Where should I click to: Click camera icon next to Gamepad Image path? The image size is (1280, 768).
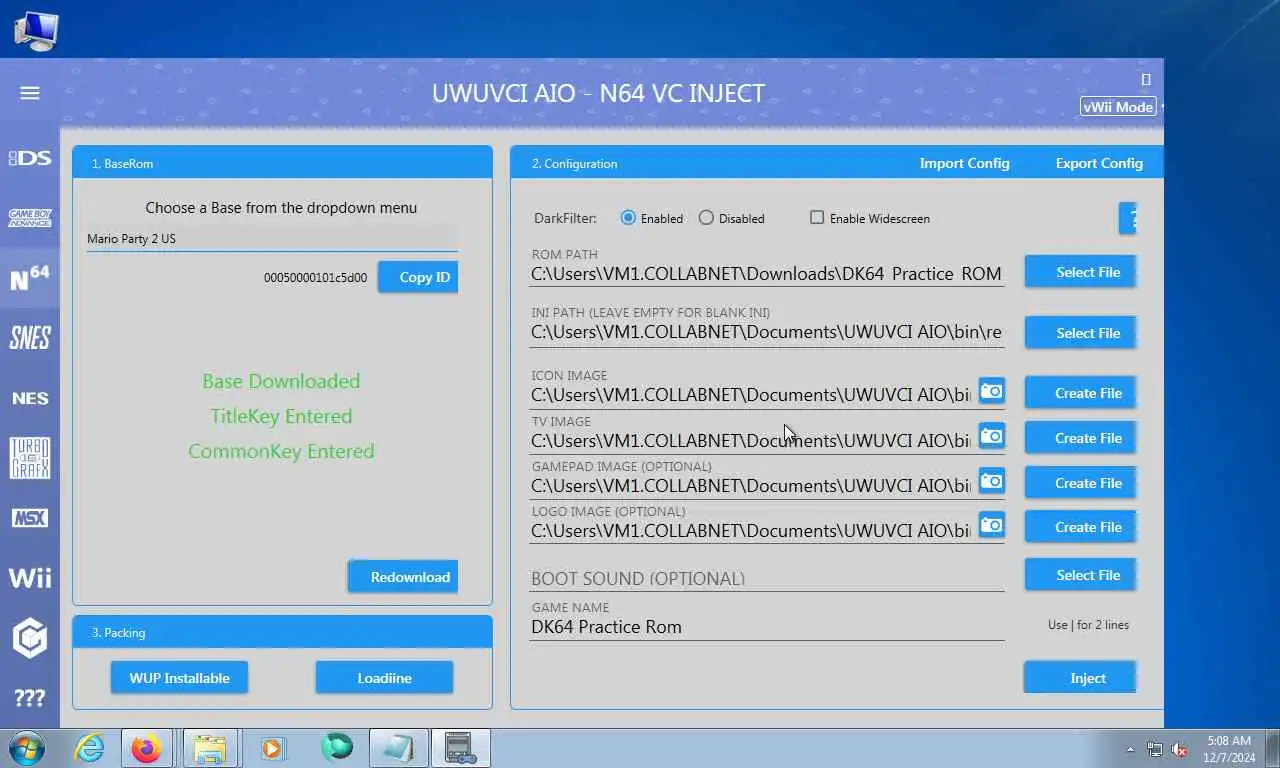coord(991,481)
